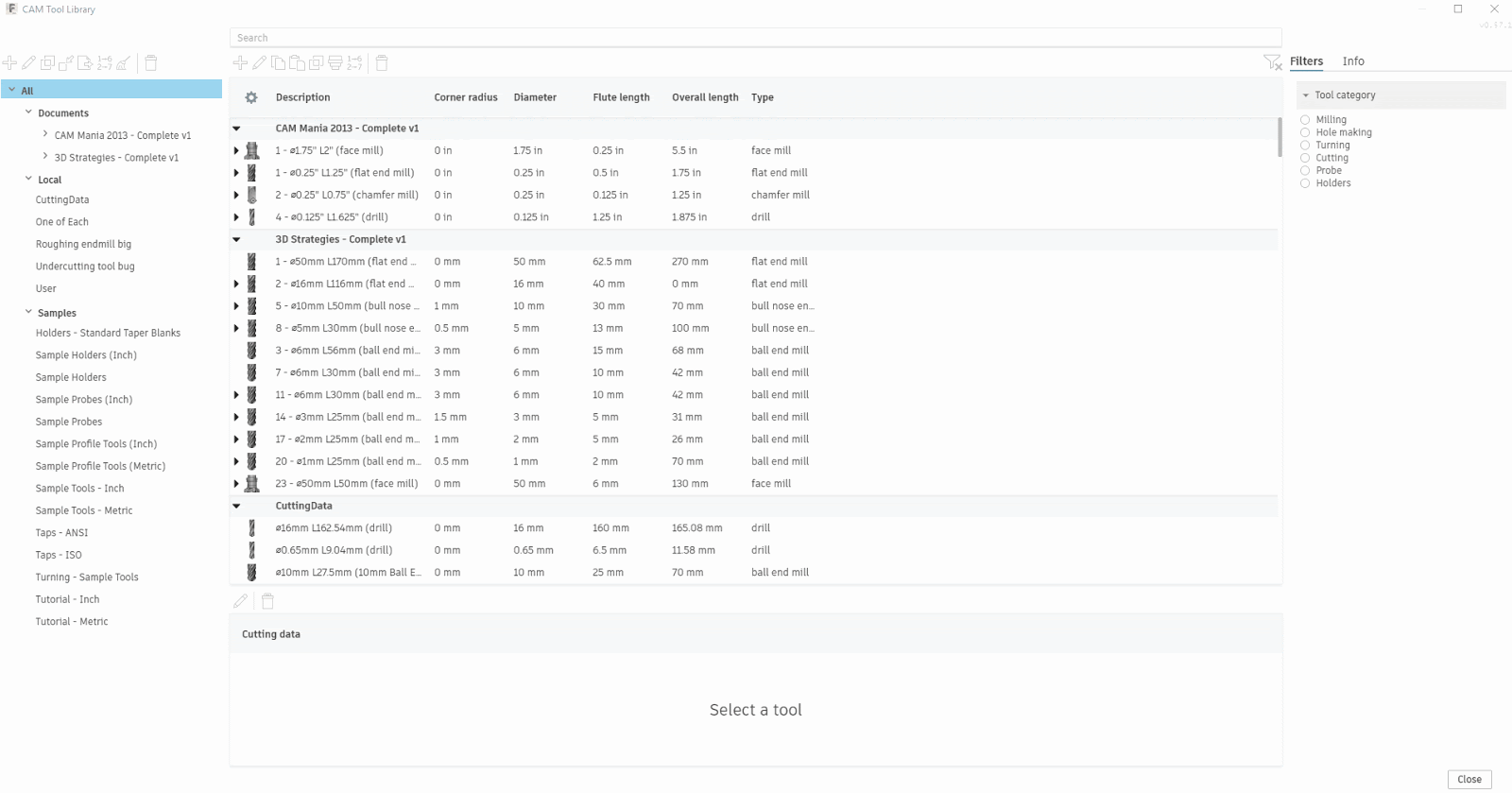Expand CAM Mania 2013 - Complete v1 library
1512x793 pixels.
(x=45, y=134)
